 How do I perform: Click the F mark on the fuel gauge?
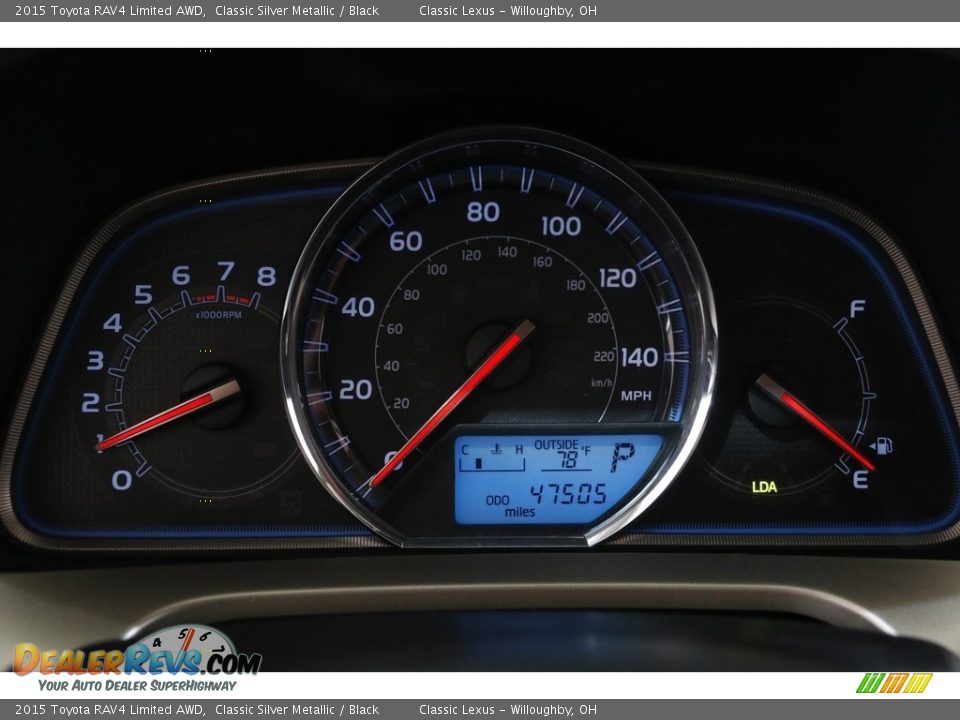857,309
